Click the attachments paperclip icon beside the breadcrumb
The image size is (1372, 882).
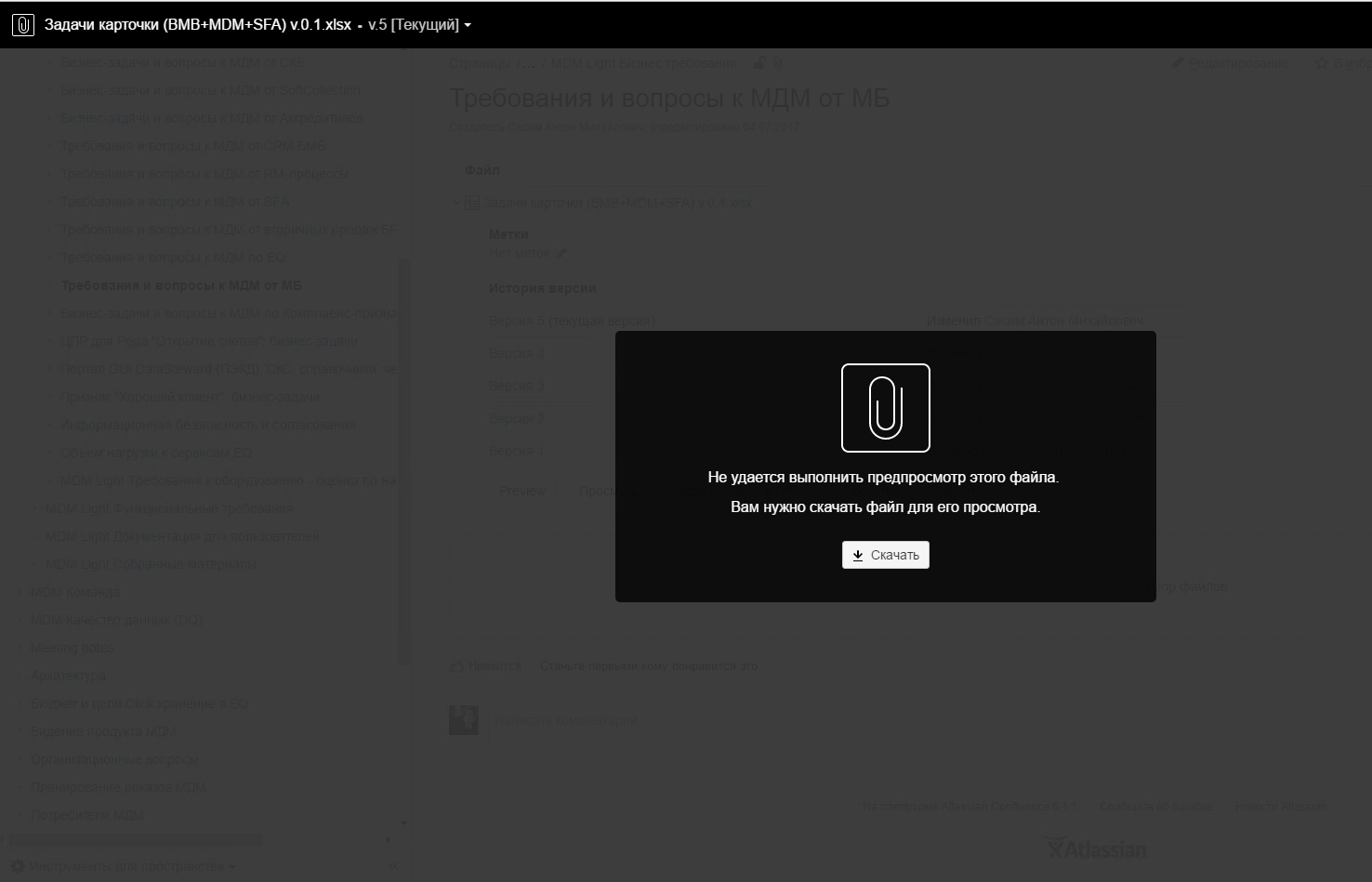778,63
